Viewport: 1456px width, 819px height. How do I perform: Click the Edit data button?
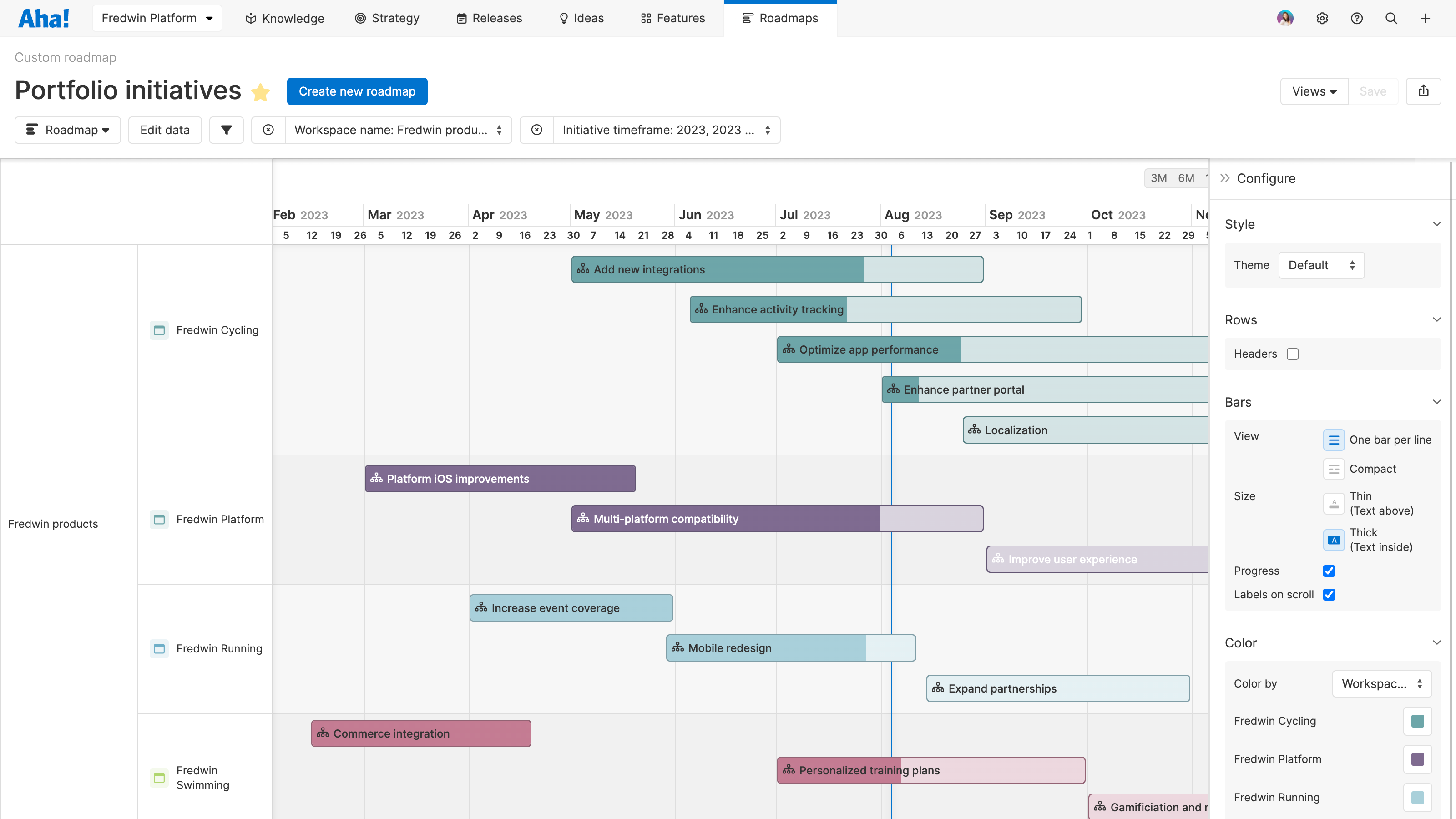pyautogui.click(x=164, y=130)
